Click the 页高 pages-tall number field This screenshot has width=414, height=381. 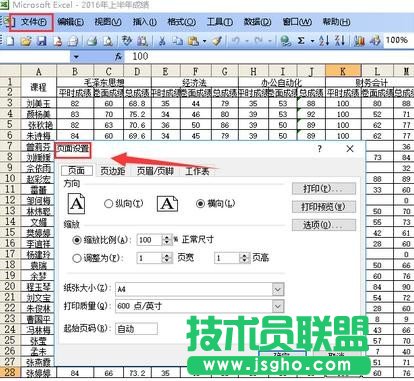[x=226, y=258]
